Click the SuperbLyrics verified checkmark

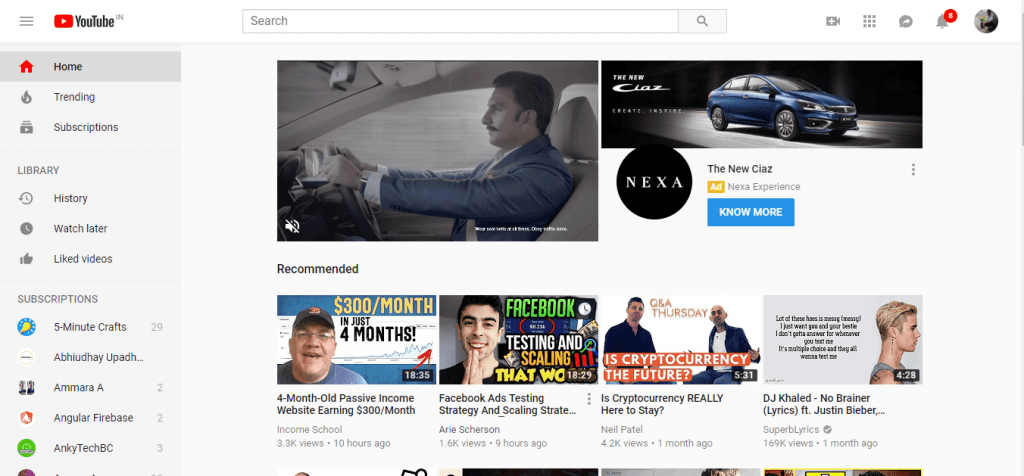[x=827, y=430]
